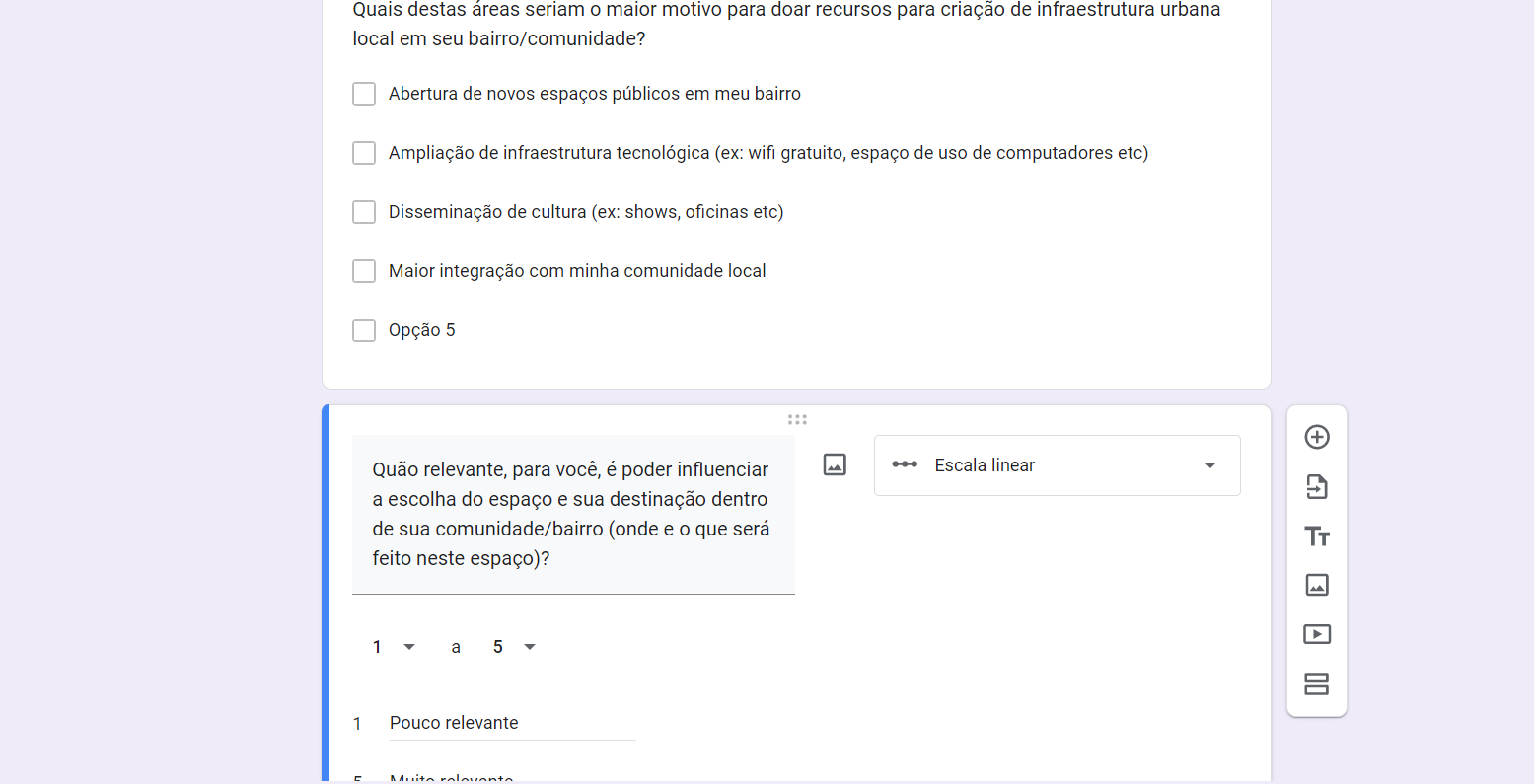Click 'Disseminação de cultura (ex: shows, oficinas etc)' text
The width and height of the screenshot is (1534, 784).
click(586, 212)
